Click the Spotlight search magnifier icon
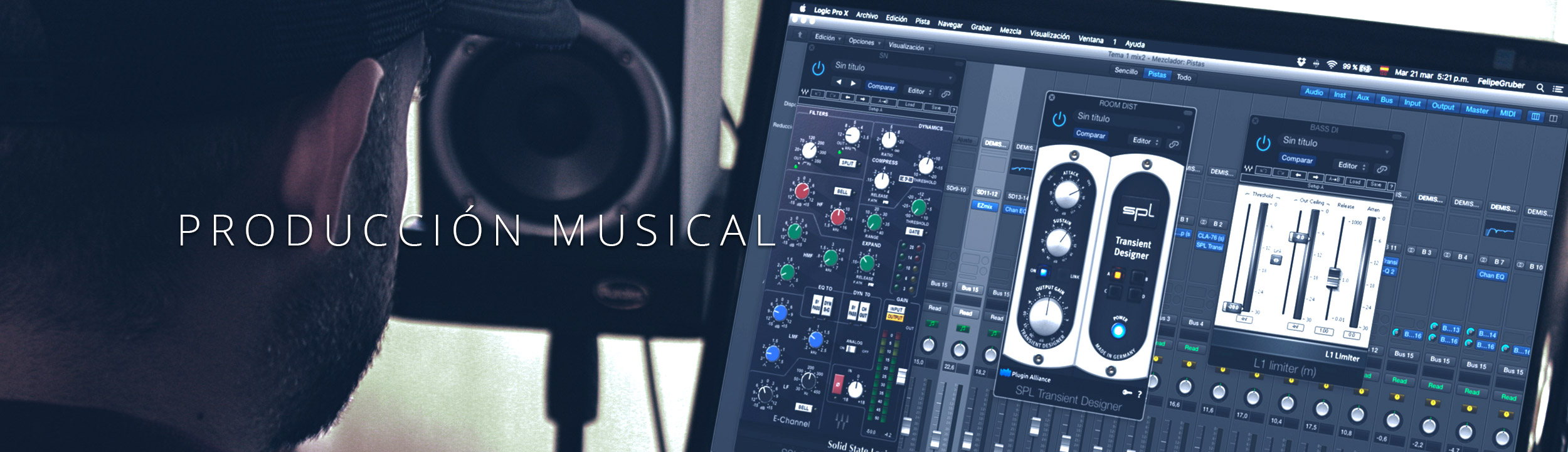The height and width of the screenshot is (452, 1568). pyautogui.click(x=1540, y=88)
